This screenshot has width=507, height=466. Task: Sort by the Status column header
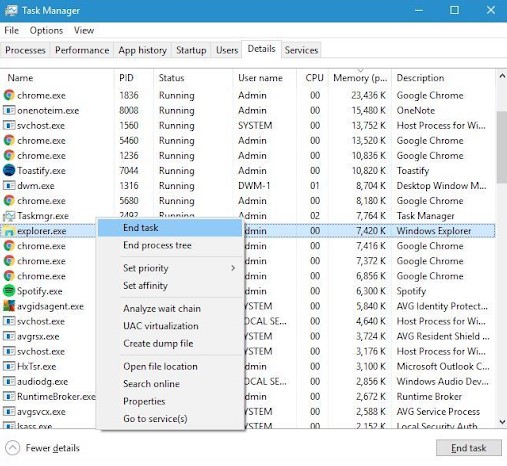pyautogui.click(x=193, y=78)
